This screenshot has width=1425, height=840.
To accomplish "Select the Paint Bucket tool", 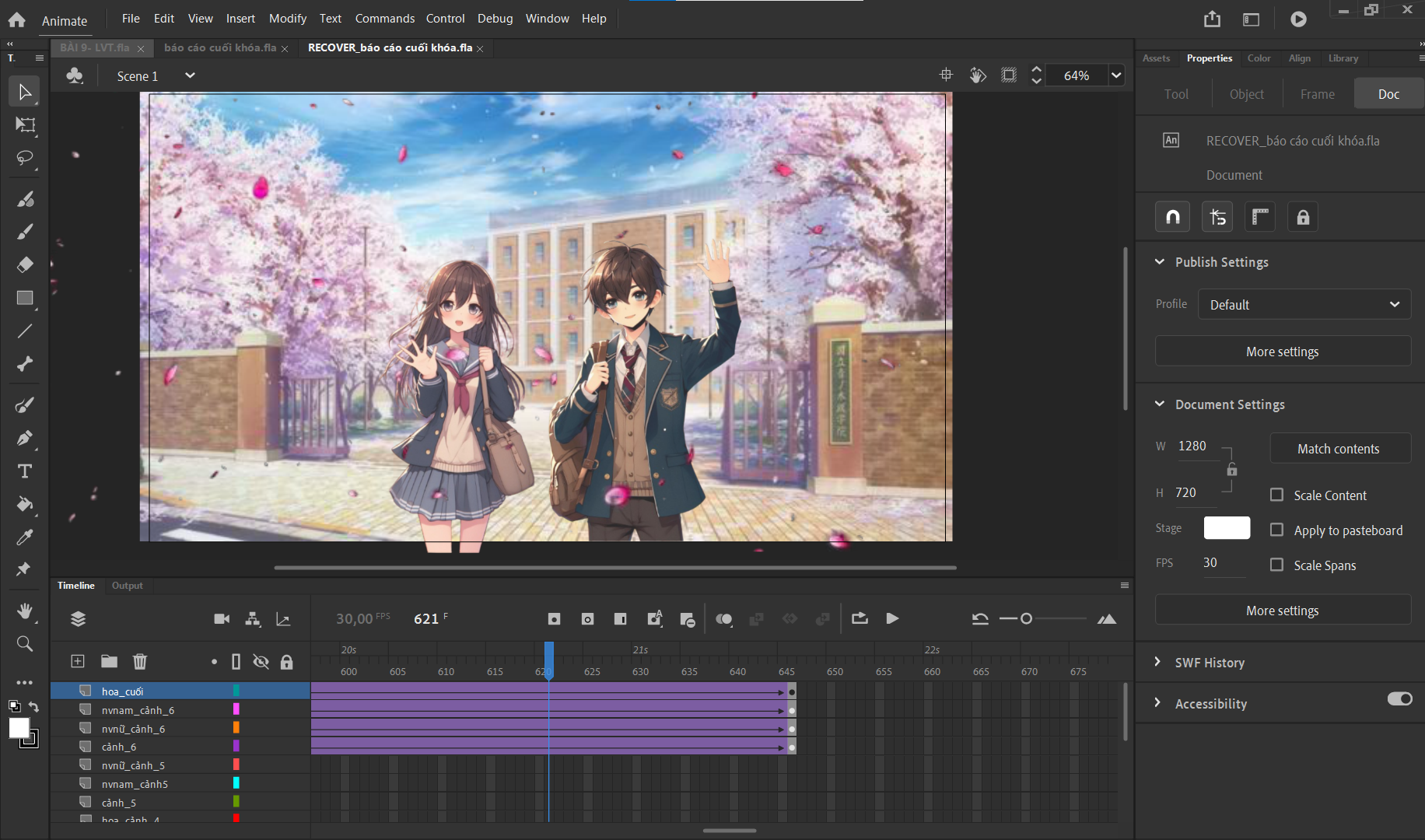I will tap(25, 504).
